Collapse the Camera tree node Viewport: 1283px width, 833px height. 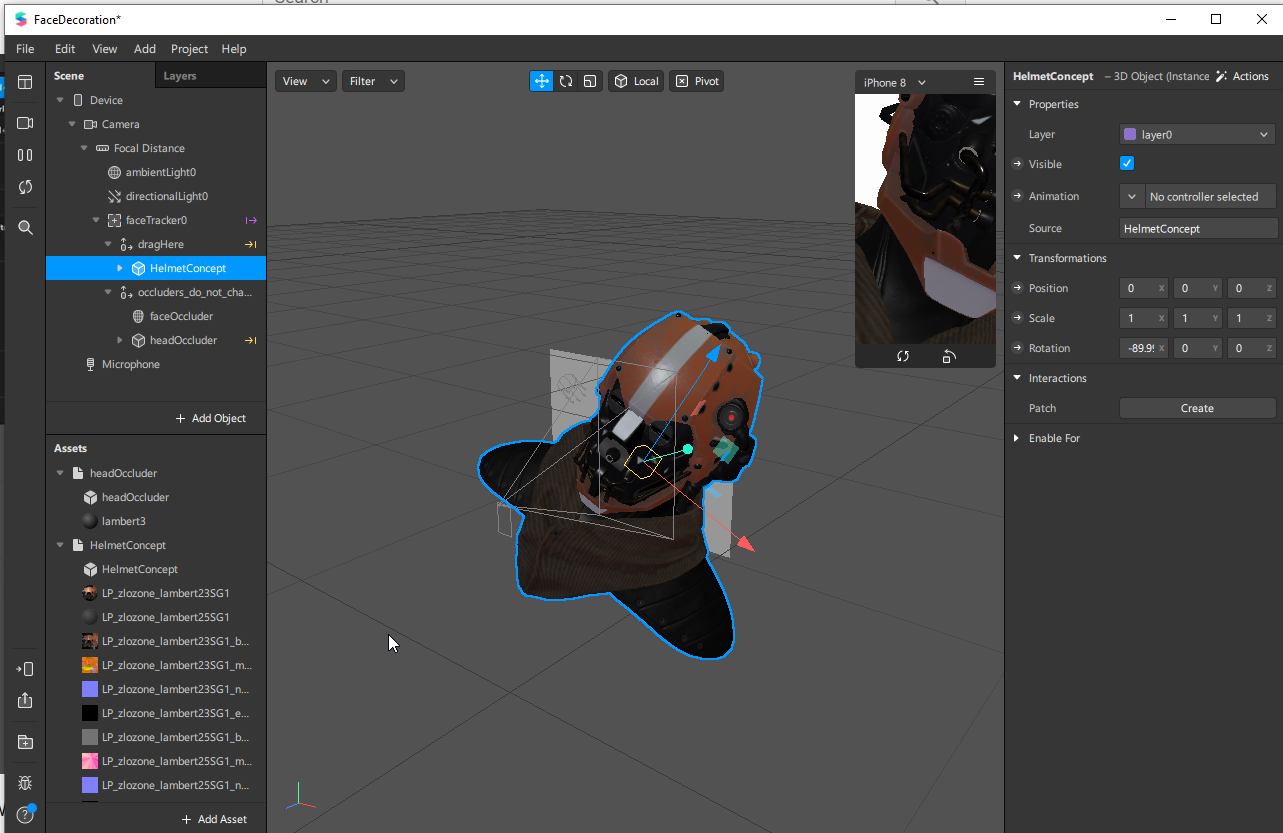[72, 124]
